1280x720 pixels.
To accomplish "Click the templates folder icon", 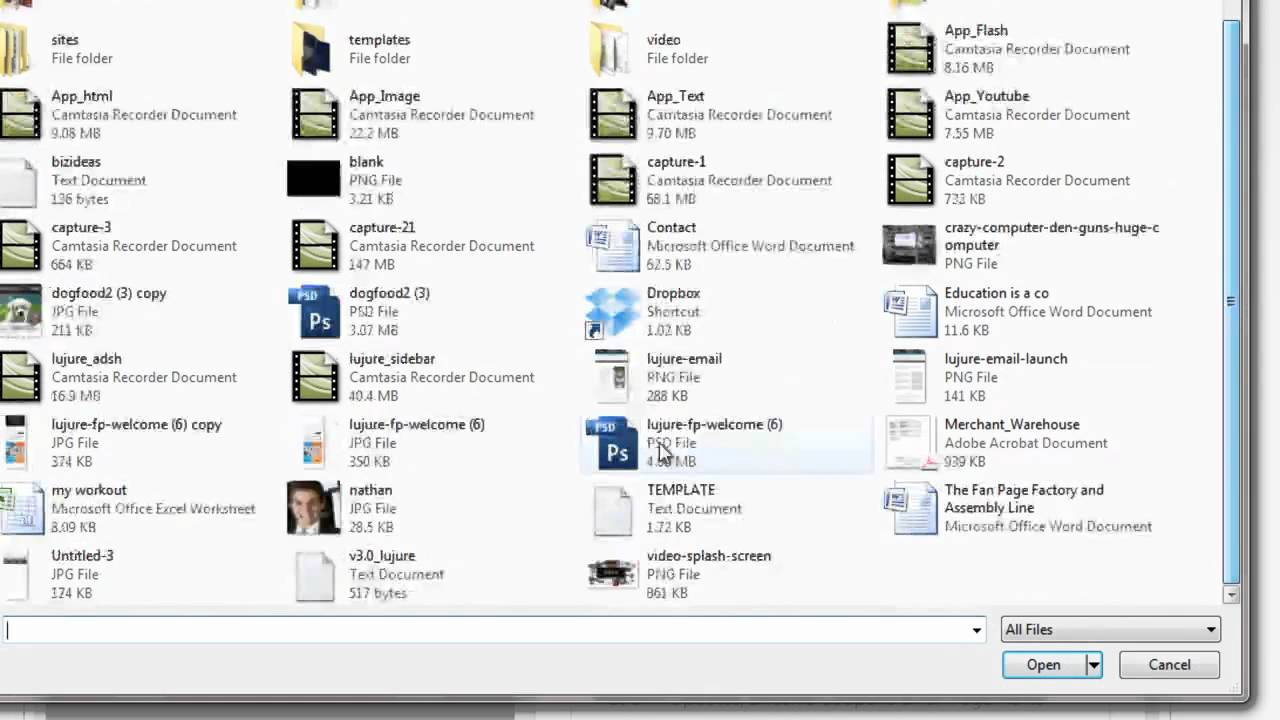I will click(x=313, y=49).
